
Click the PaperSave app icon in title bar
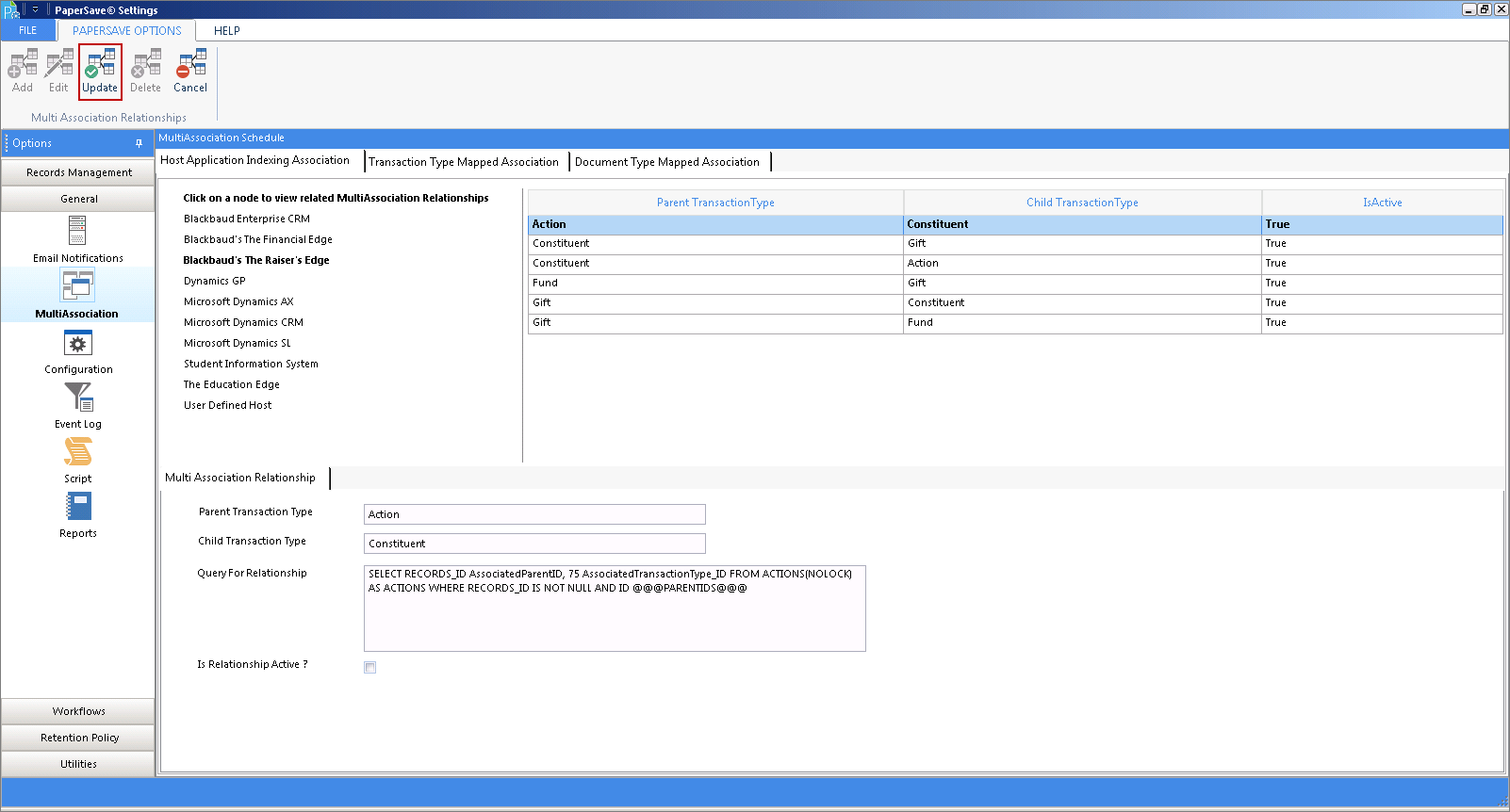[x=11, y=10]
